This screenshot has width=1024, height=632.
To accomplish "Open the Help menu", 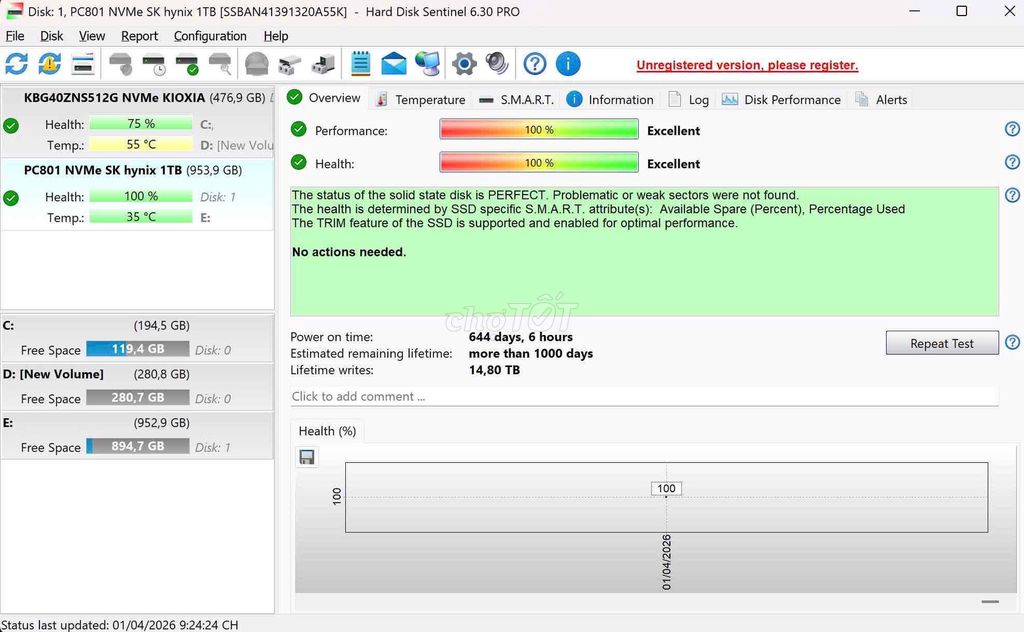I will pyautogui.click(x=276, y=36).
